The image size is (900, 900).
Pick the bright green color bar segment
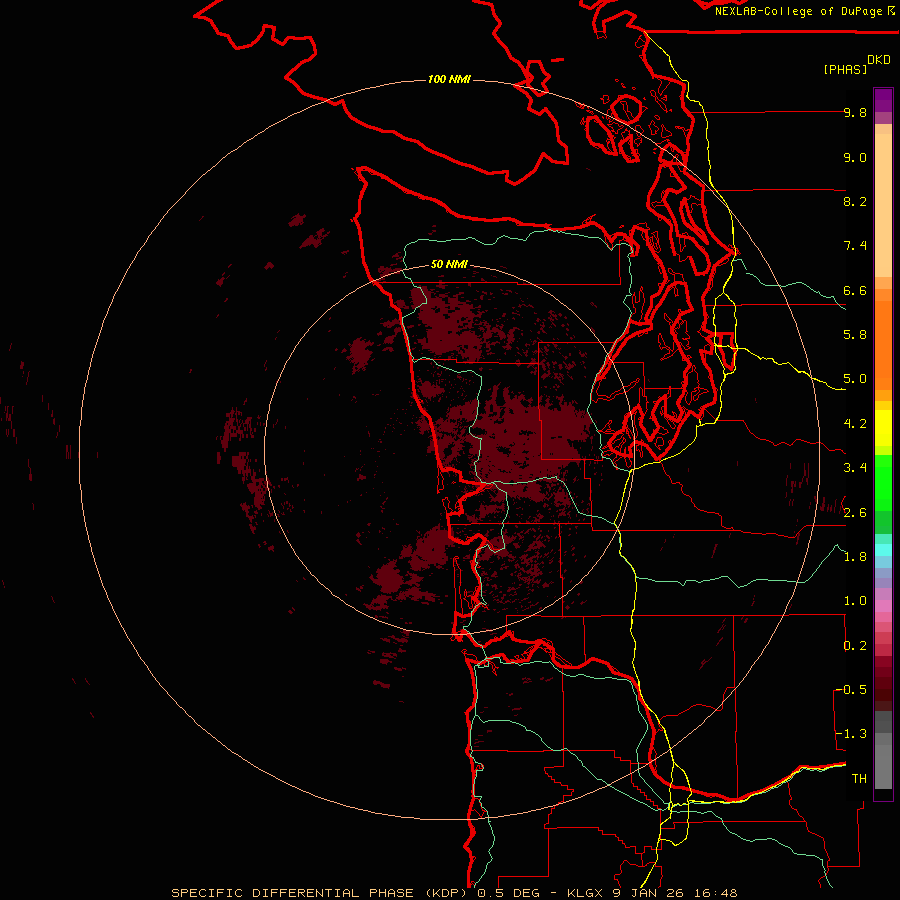[x=883, y=483]
